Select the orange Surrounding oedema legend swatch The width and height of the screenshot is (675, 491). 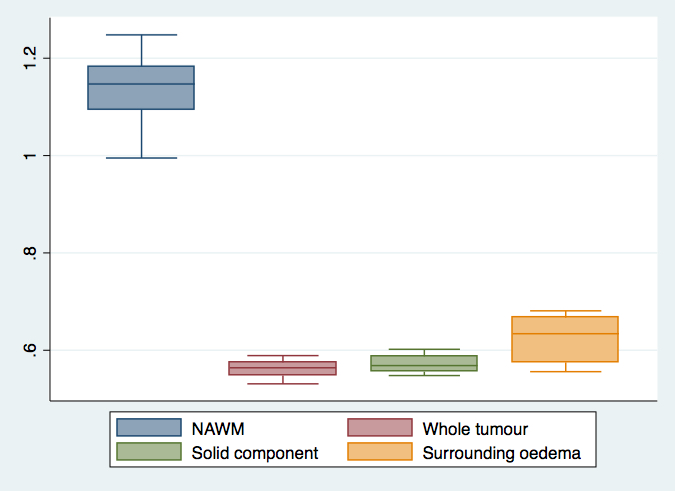(379, 452)
